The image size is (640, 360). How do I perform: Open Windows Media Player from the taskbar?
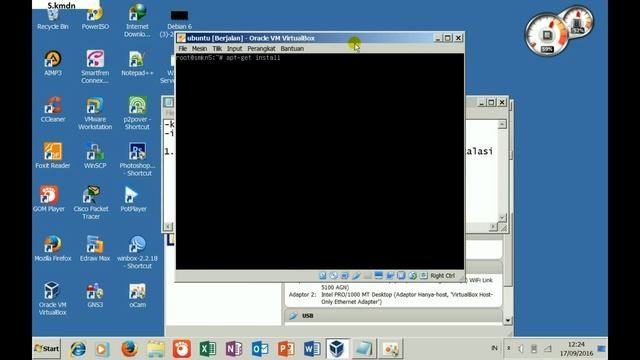(x=102, y=349)
